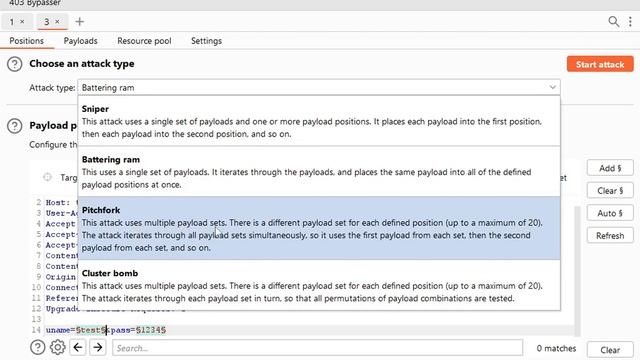
Task: Click the target crosshair icon
Action: point(48,177)
